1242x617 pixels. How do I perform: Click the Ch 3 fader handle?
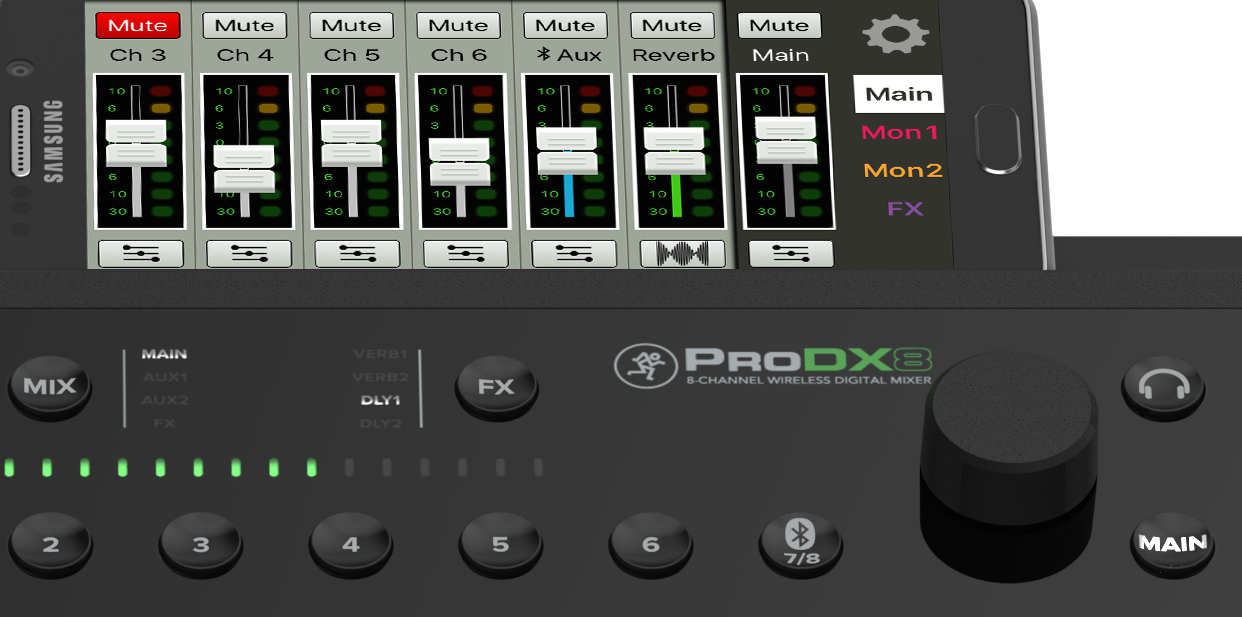coord(136,143)
